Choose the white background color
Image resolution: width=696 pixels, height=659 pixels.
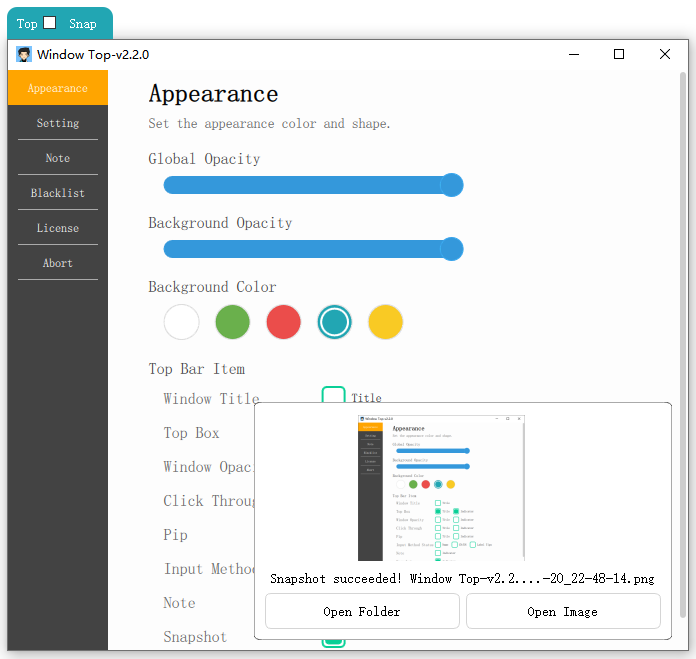pyautogui.click(x=182, y=322)
